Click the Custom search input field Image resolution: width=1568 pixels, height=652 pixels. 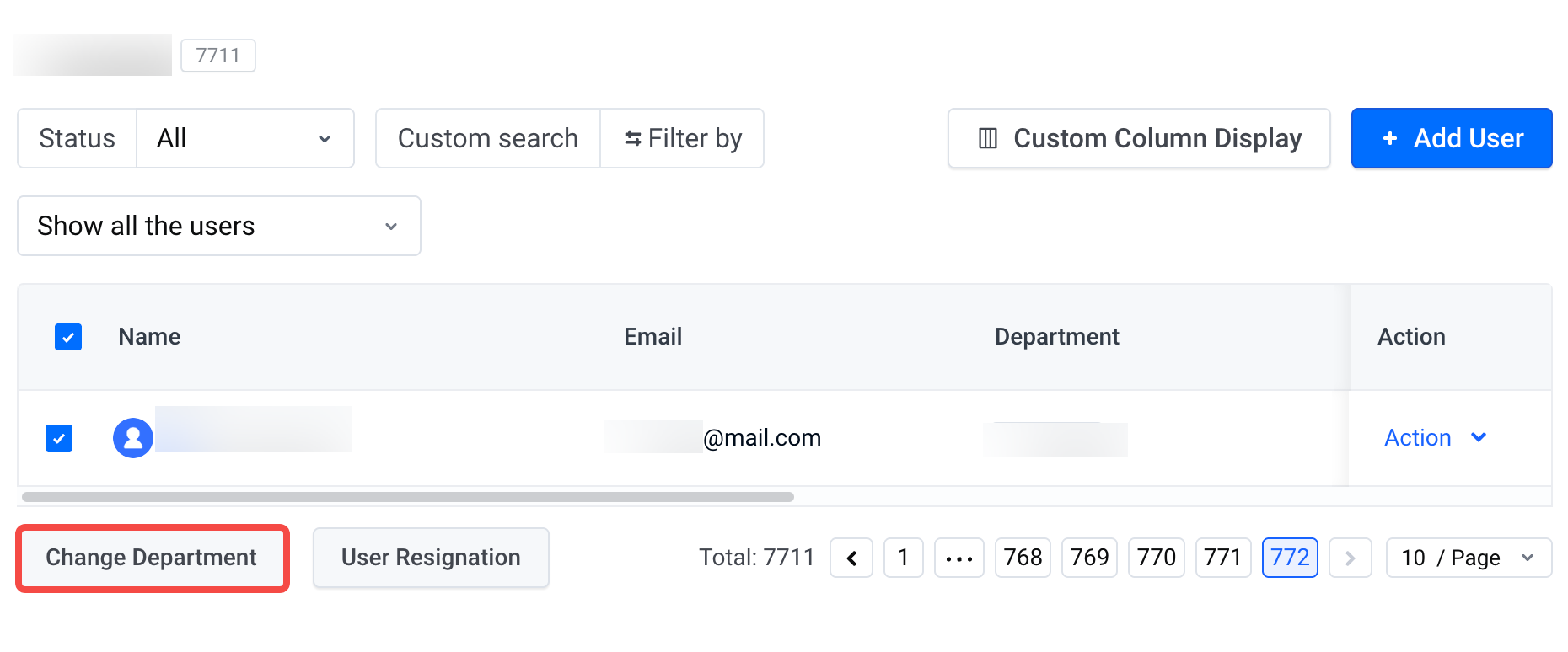[x=488, y=138]
